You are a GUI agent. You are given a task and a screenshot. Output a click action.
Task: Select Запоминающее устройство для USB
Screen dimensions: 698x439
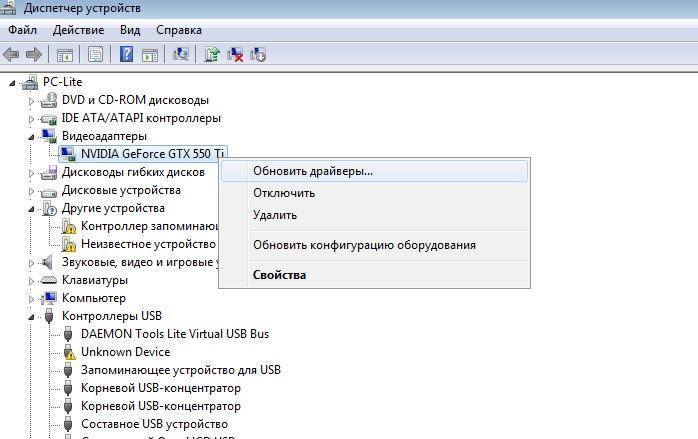[x=181, y=370]
